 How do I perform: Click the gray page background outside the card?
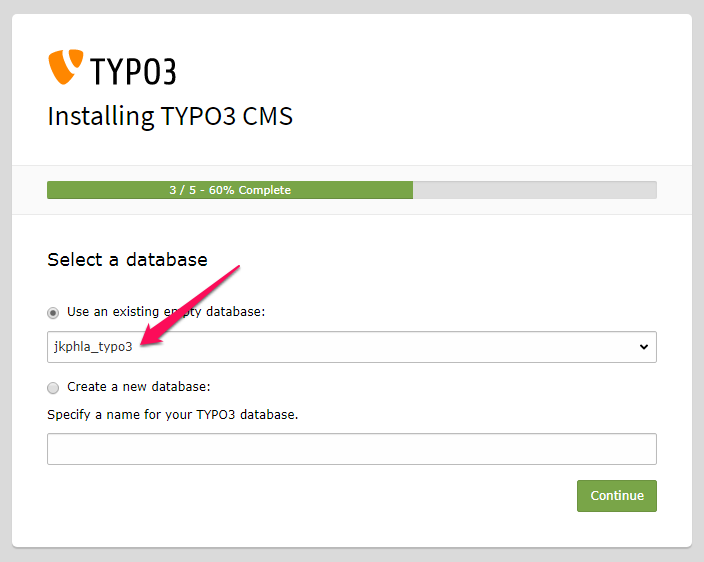tap(698, 280)
